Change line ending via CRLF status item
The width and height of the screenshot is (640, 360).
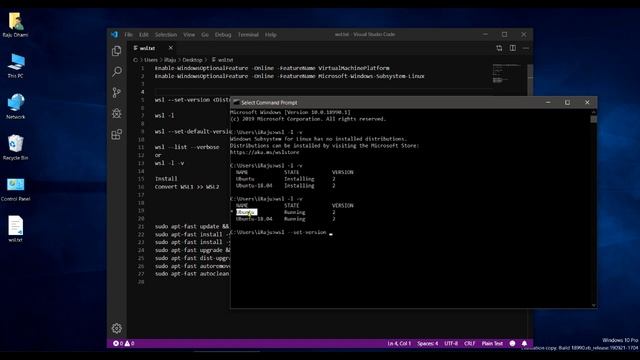tap(469, 343)
